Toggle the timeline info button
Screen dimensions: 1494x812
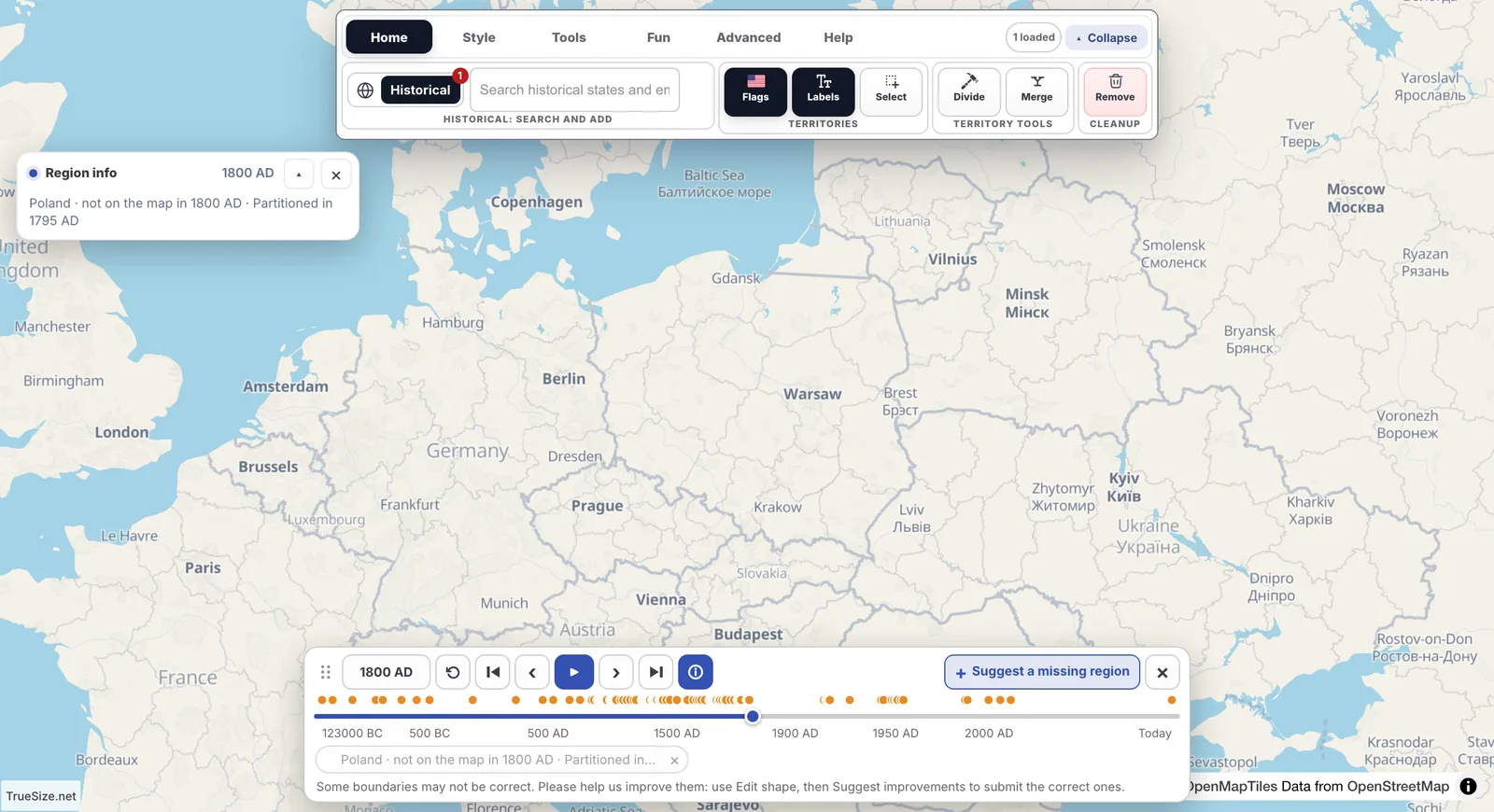pos(696,672)
